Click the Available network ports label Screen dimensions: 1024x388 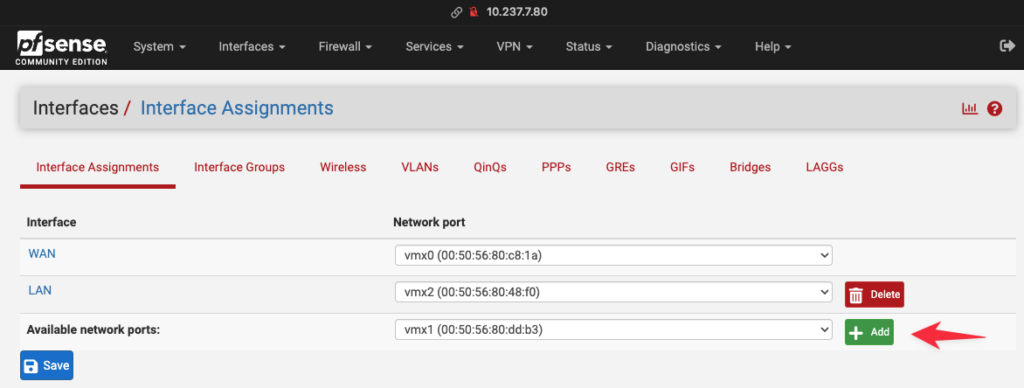(x=93, y=330)
